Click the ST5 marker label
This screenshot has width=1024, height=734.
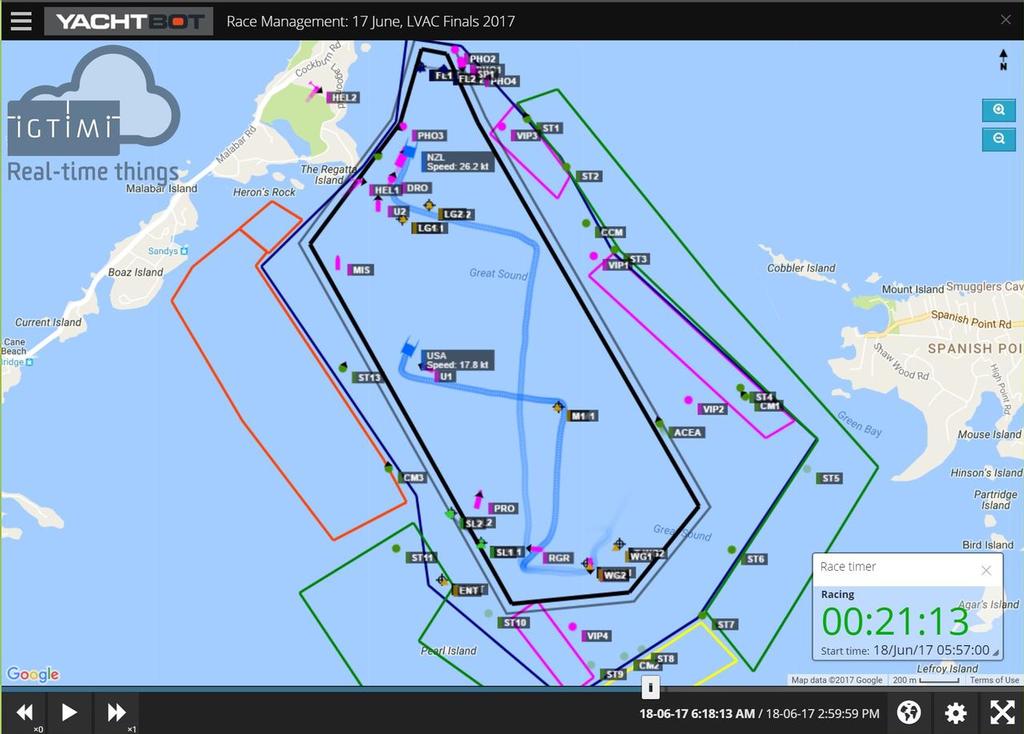830,479
